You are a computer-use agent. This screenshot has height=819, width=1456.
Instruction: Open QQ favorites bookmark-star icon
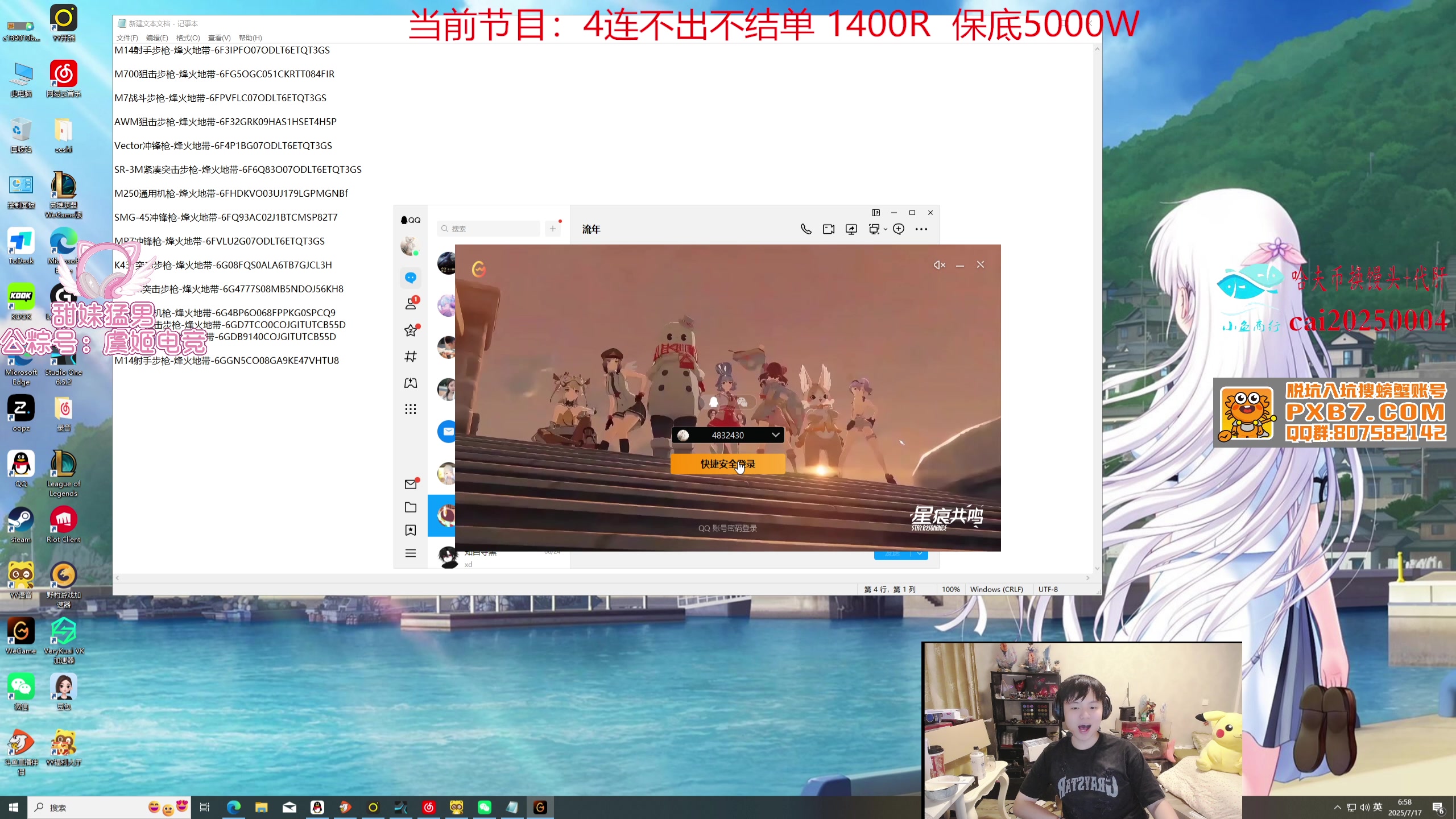point(411,530)
